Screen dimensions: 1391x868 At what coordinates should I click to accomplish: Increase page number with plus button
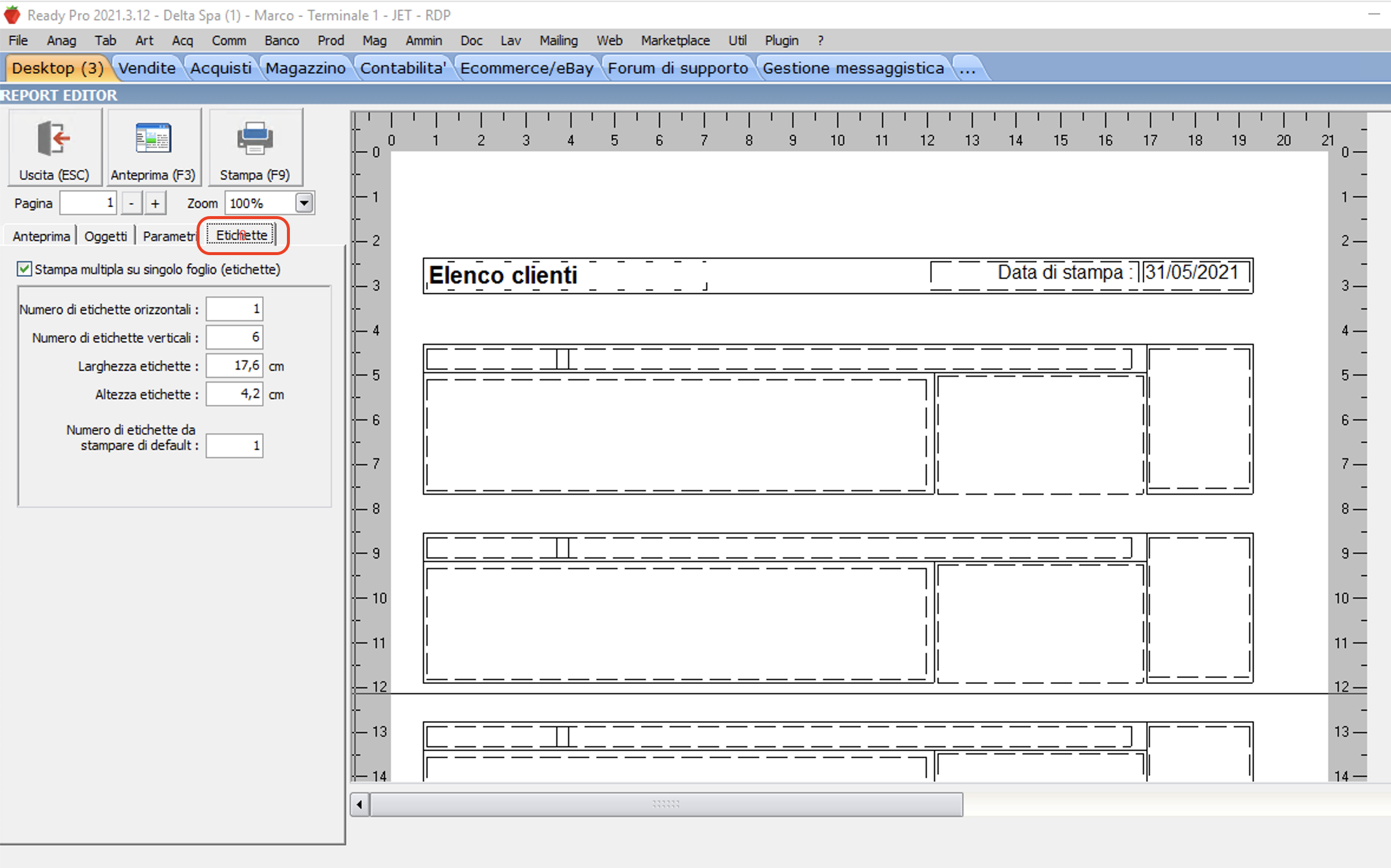pos(155,203)
